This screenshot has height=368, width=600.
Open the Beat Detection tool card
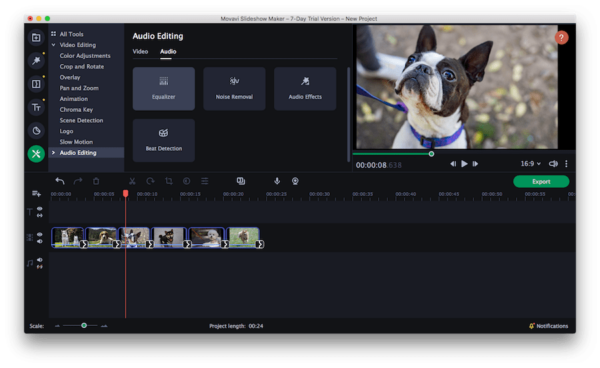coord(164,140)
